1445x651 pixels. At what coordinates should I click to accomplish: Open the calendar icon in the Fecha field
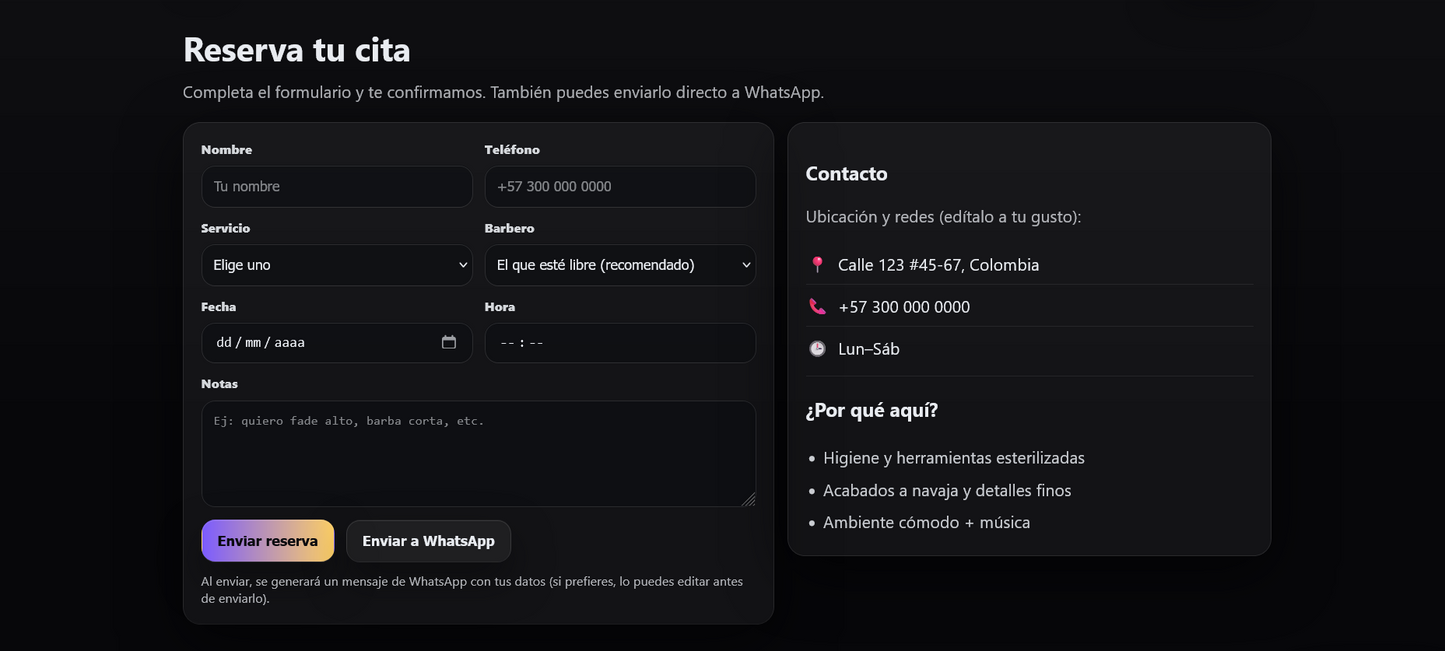(449, 341)
